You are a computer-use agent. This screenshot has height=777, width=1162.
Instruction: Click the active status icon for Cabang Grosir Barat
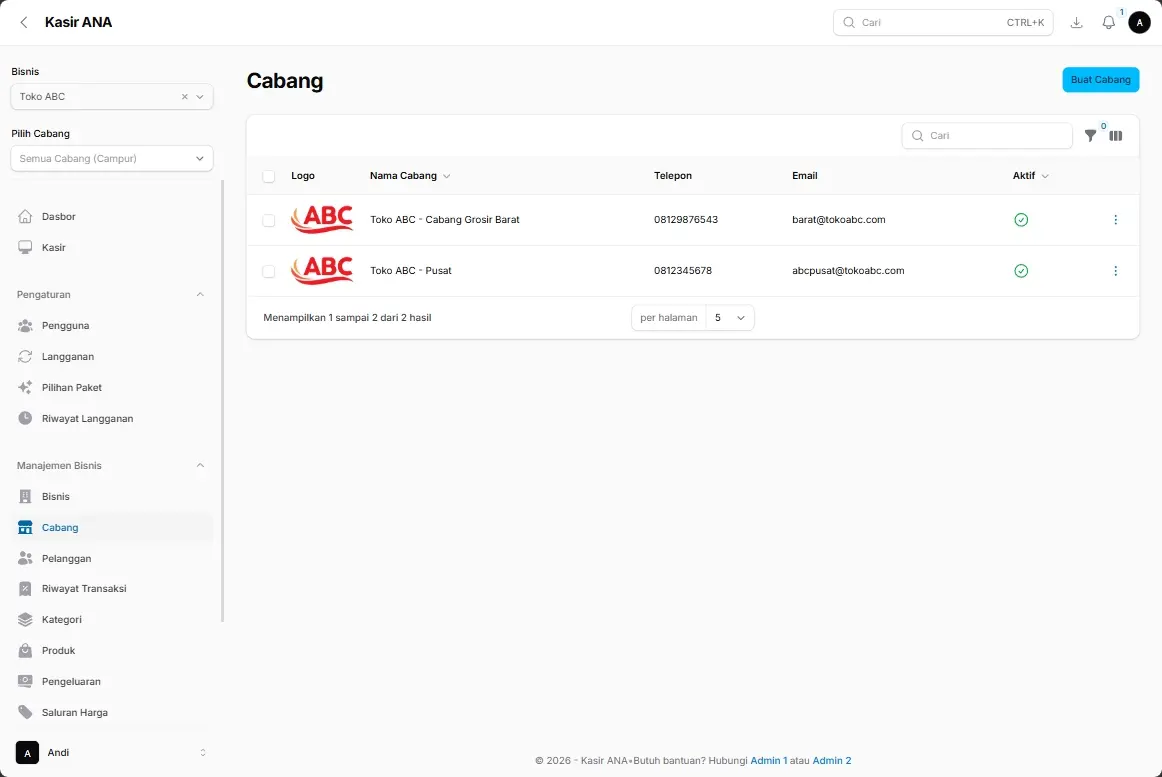pyautogui.click(x=1020, y=219)
